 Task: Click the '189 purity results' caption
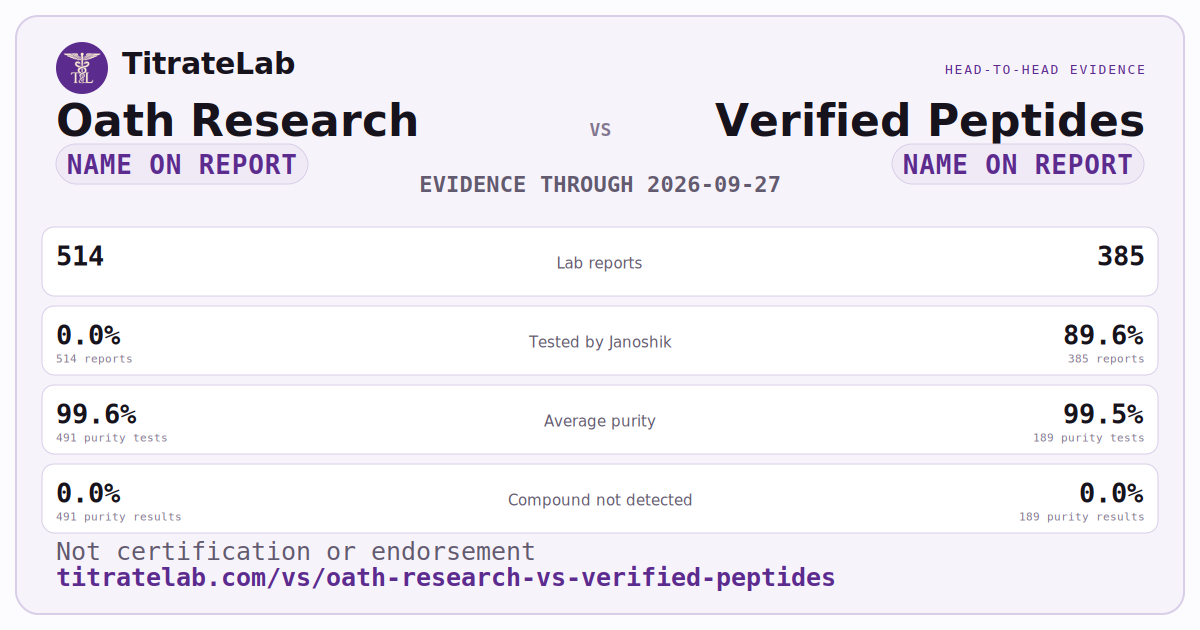pyautogui.click(x=1082, y=517)
